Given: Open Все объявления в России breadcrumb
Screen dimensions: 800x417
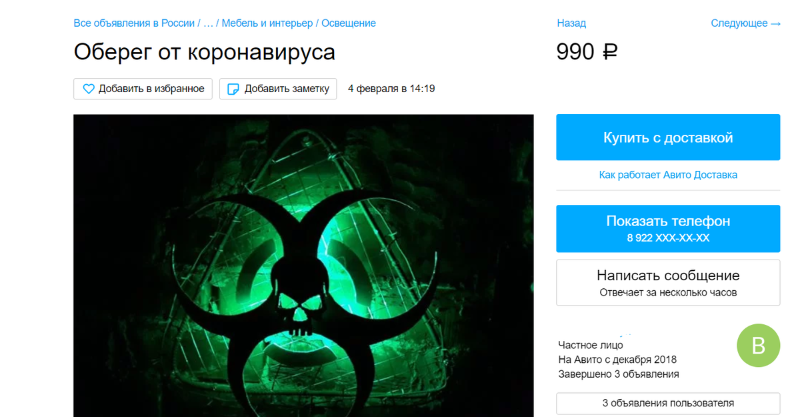Looking at the screenshot, I should pos(134,23).
